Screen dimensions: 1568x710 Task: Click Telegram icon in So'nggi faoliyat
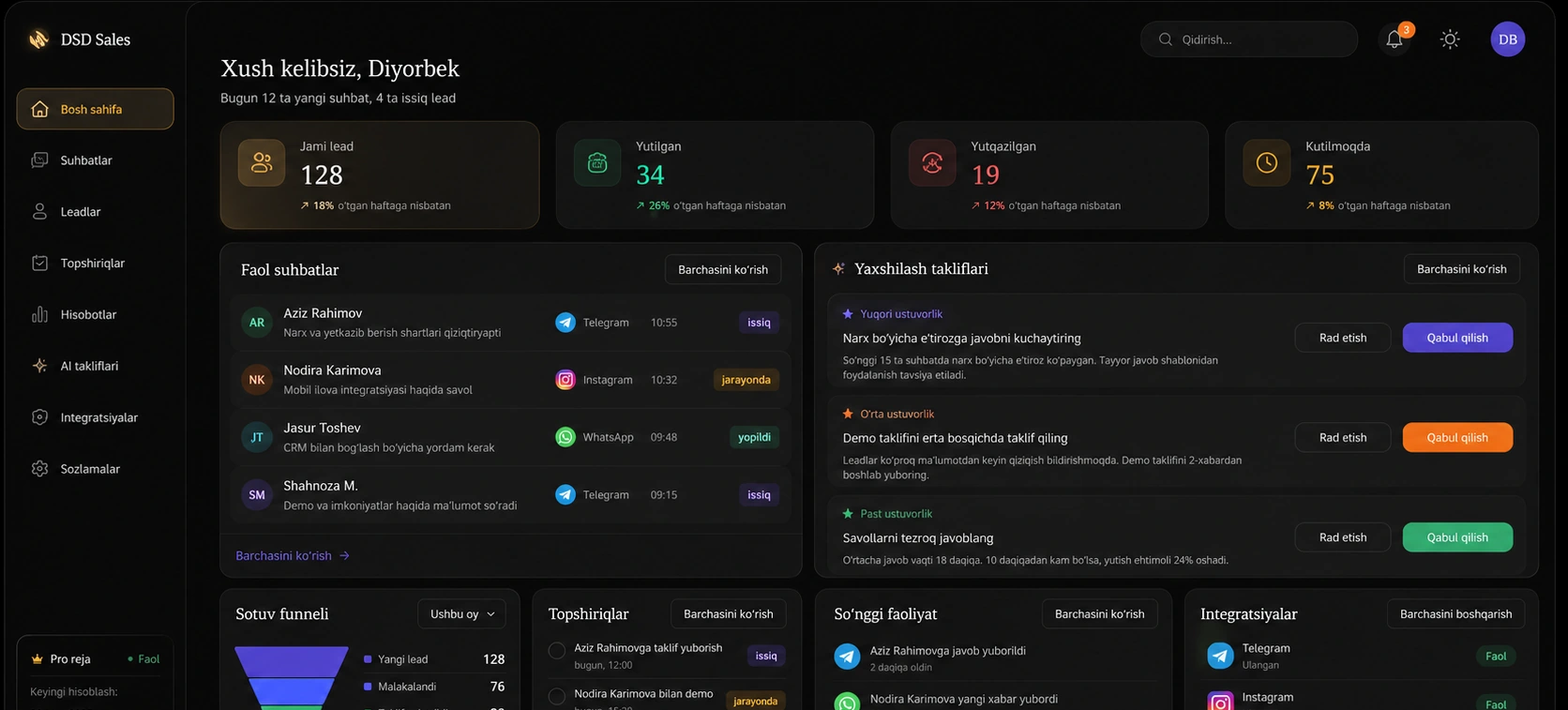[847, 657]
